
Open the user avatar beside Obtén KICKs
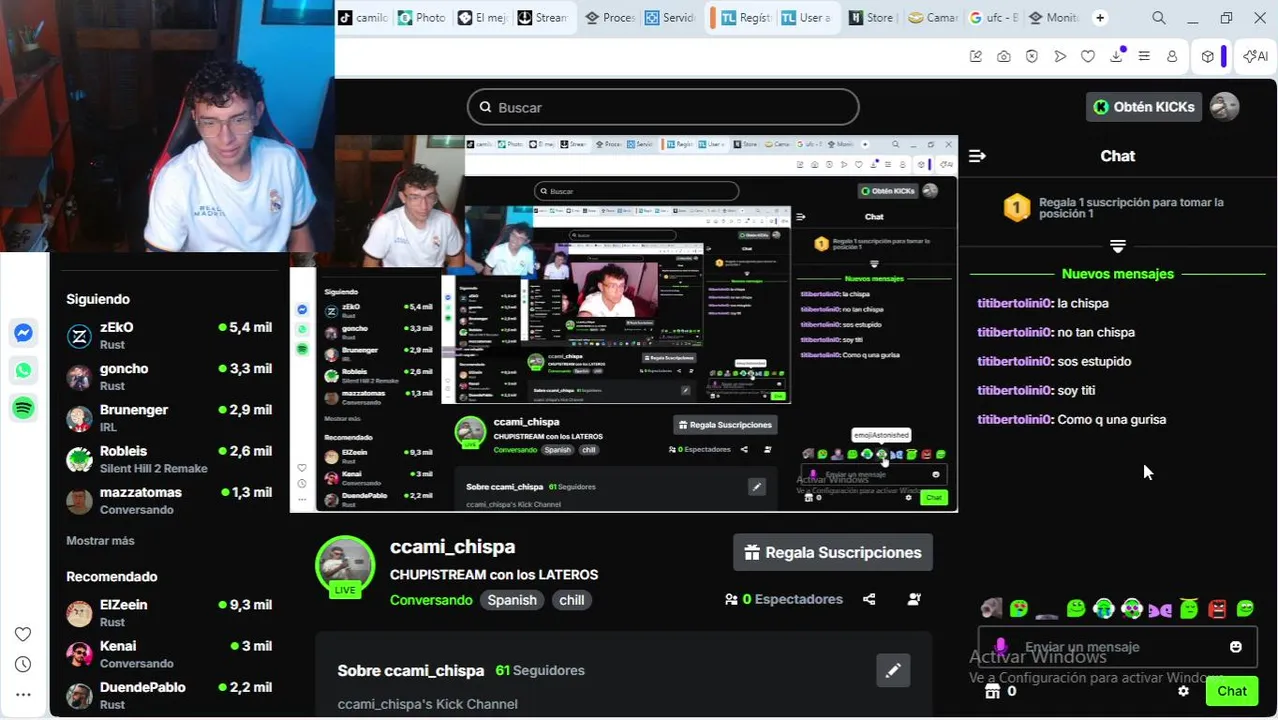coord(1225,107)
